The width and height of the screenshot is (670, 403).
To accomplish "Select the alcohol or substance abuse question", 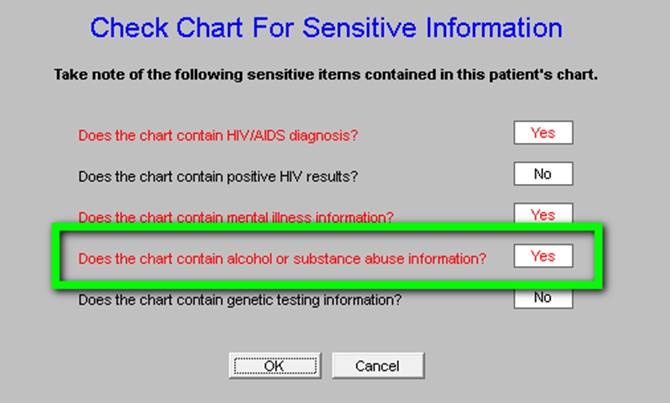I will coord(282,259).
